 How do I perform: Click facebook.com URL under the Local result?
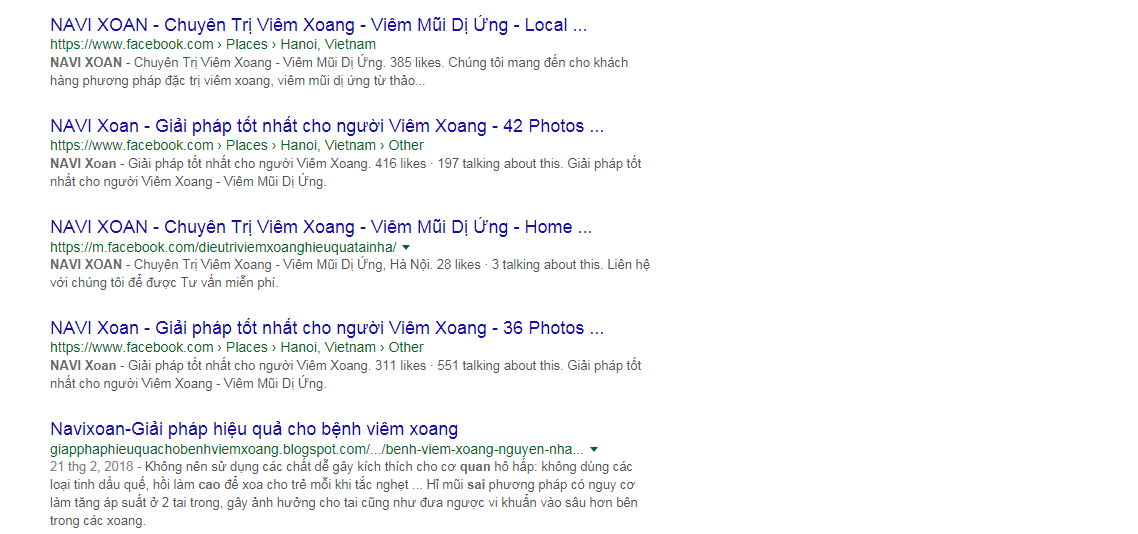pyautogui.click(x=132, y=44)
